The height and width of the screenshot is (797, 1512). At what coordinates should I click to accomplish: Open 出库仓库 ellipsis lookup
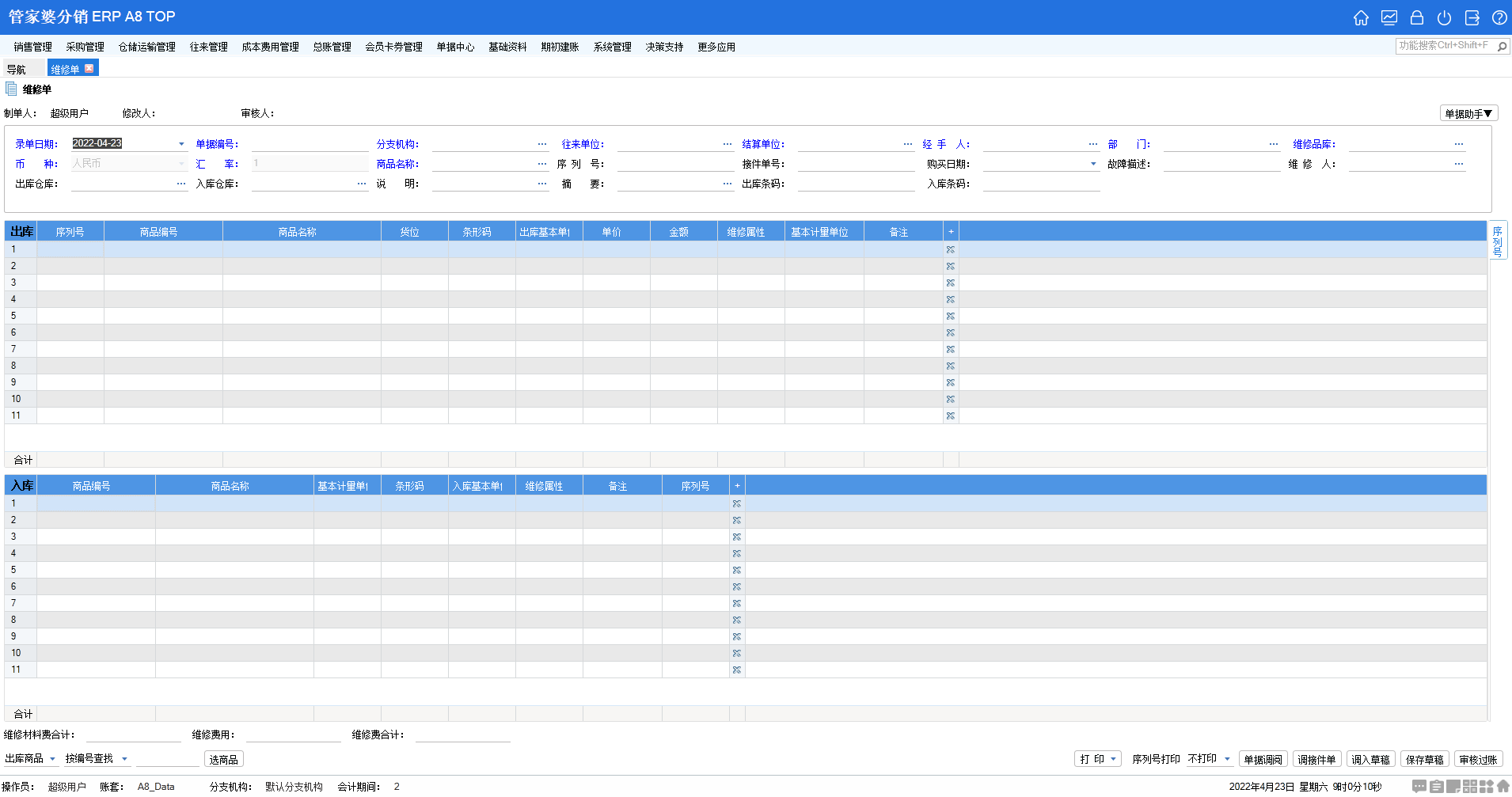pyautogui.click(x=181, y=184)
